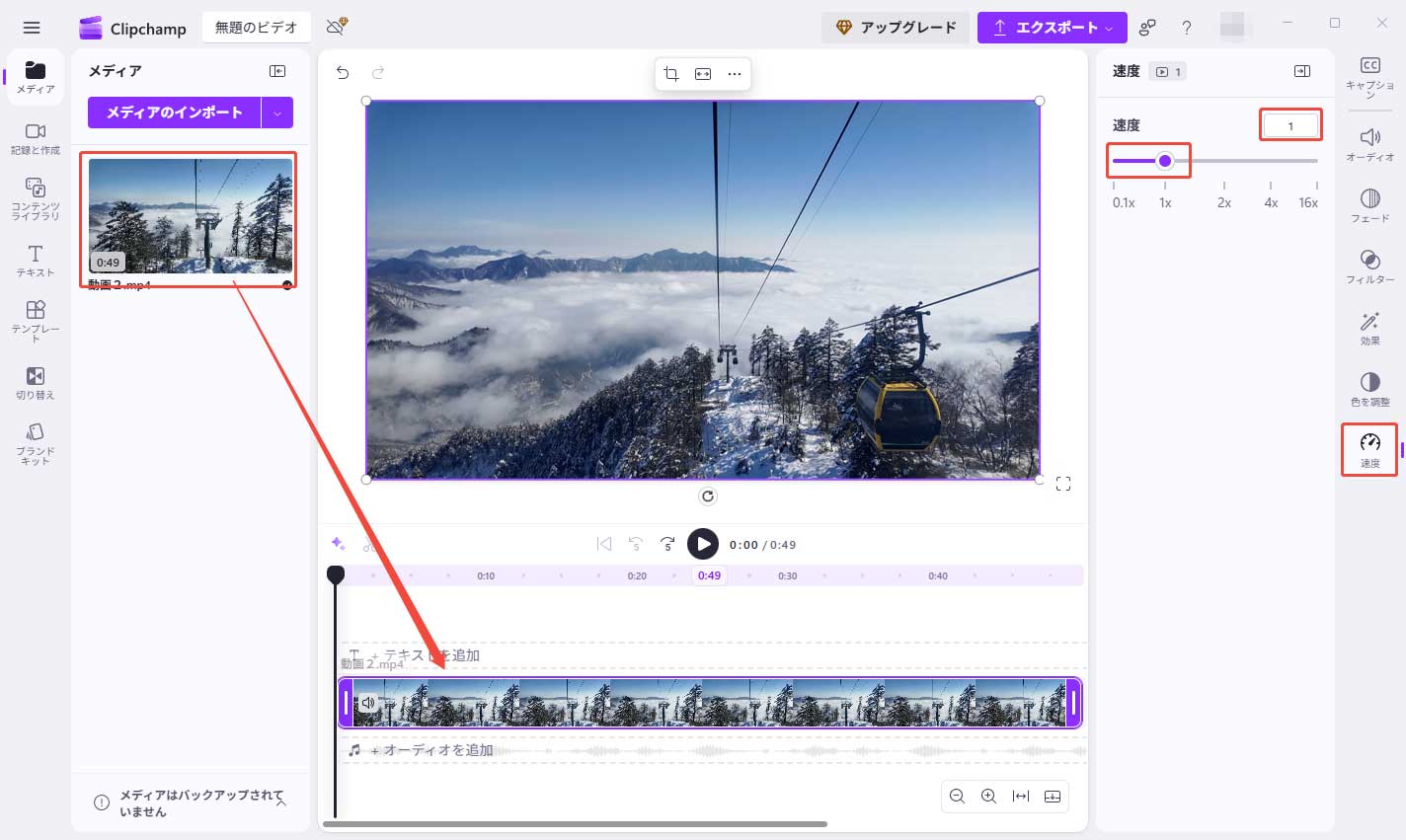1406x840 pixels.
Task: Rename the 無題のビデオ project title
Action: [x=256, y=28]
